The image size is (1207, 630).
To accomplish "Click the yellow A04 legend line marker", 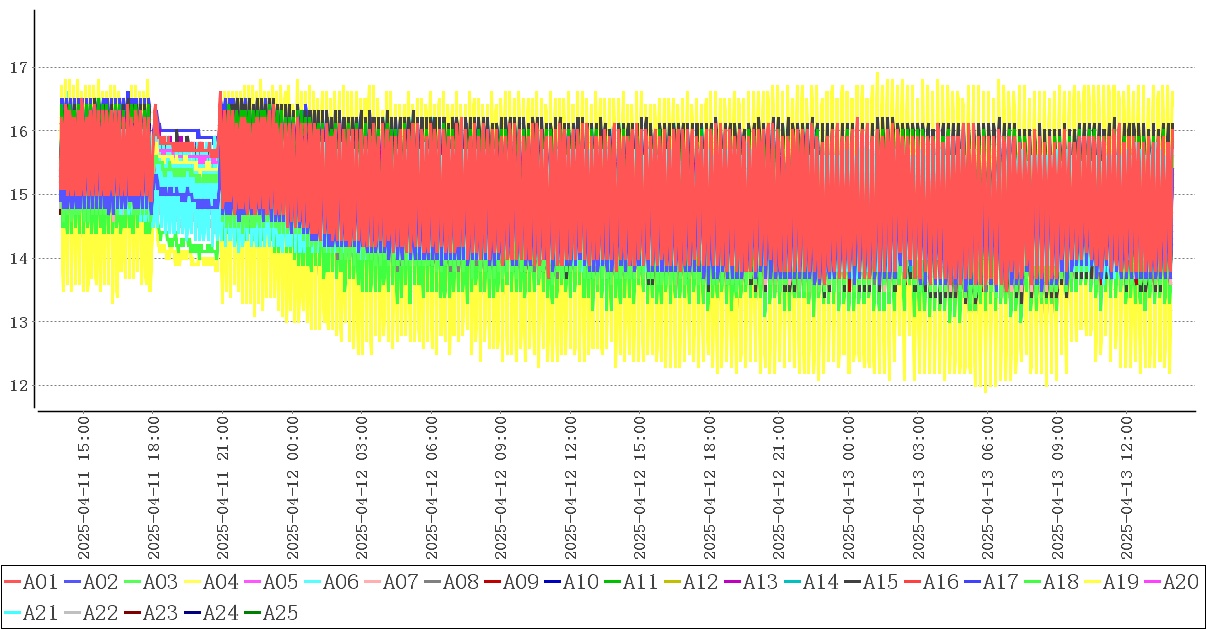I will coord(192,582).
